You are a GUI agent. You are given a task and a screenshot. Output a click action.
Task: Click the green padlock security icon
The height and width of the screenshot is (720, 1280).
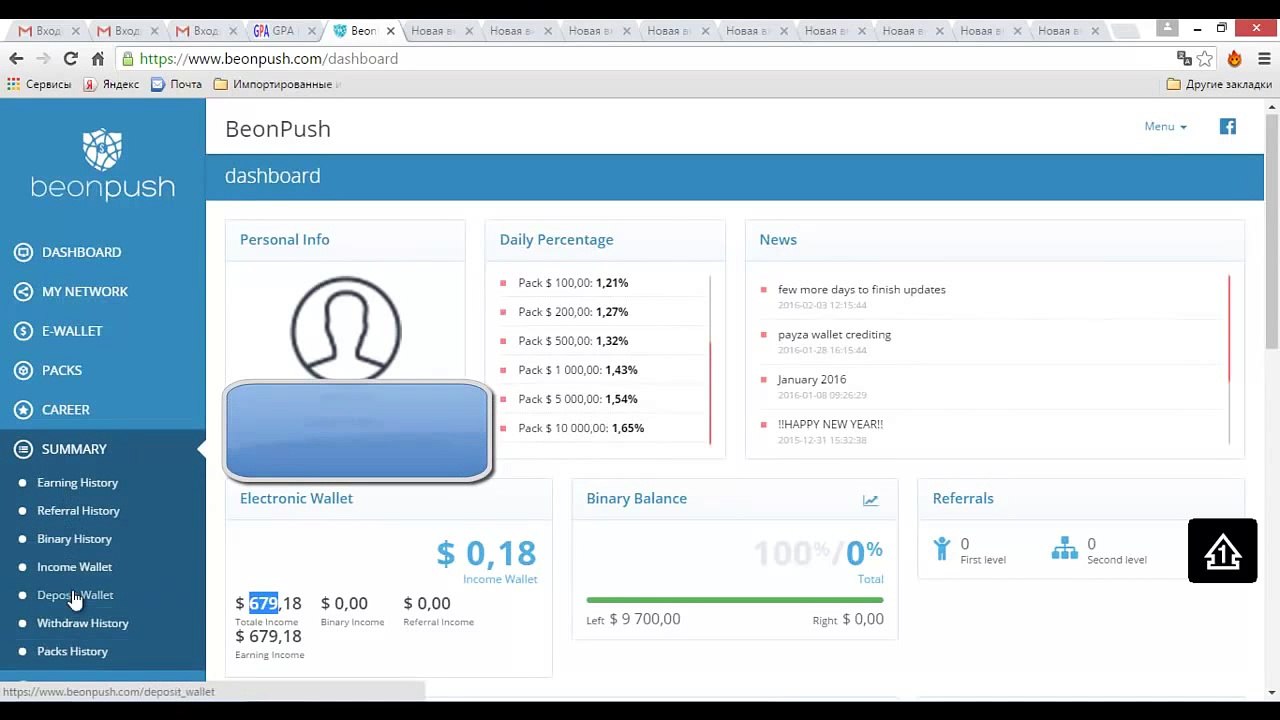128,59
